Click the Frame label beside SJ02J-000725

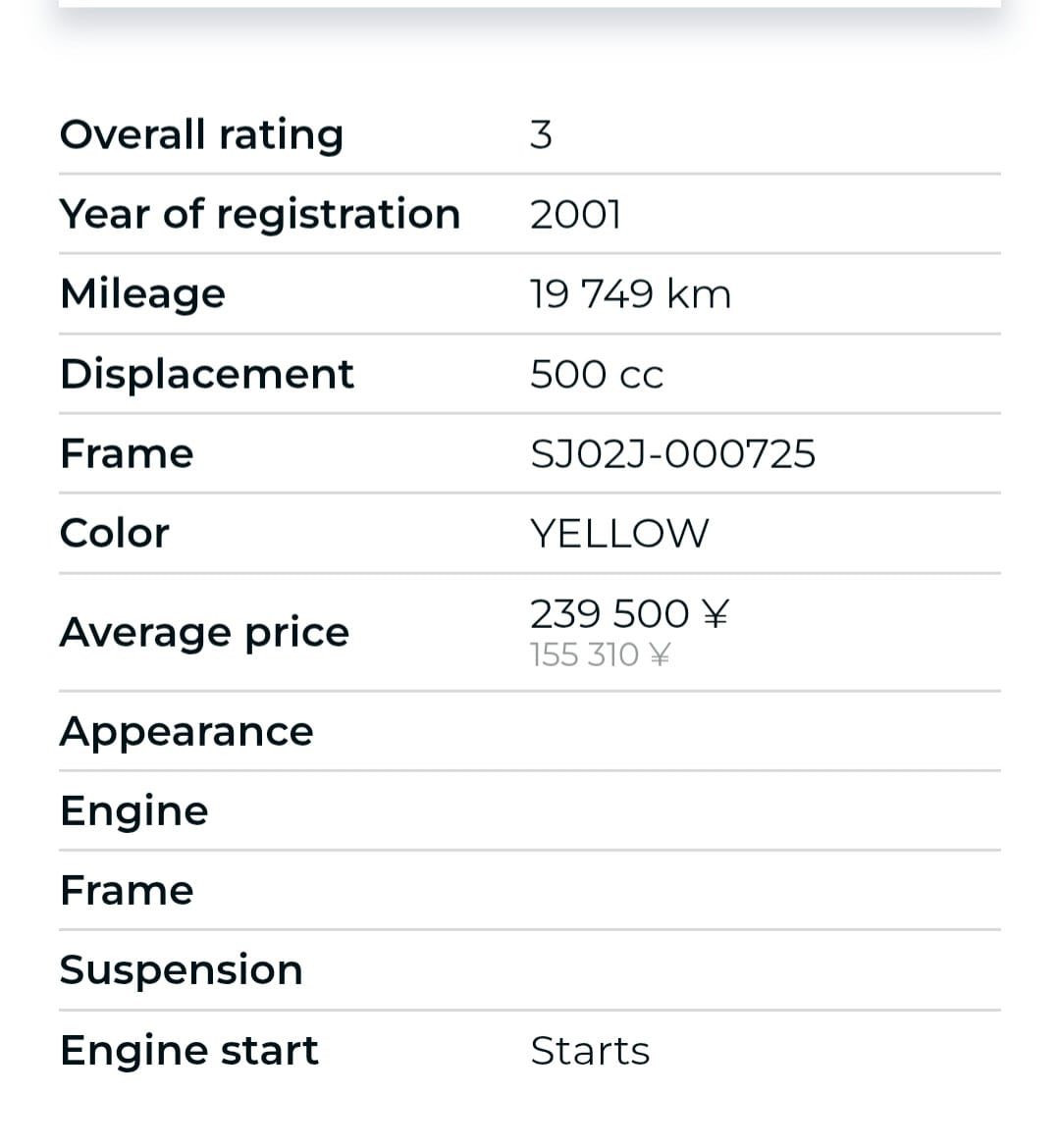127,453
